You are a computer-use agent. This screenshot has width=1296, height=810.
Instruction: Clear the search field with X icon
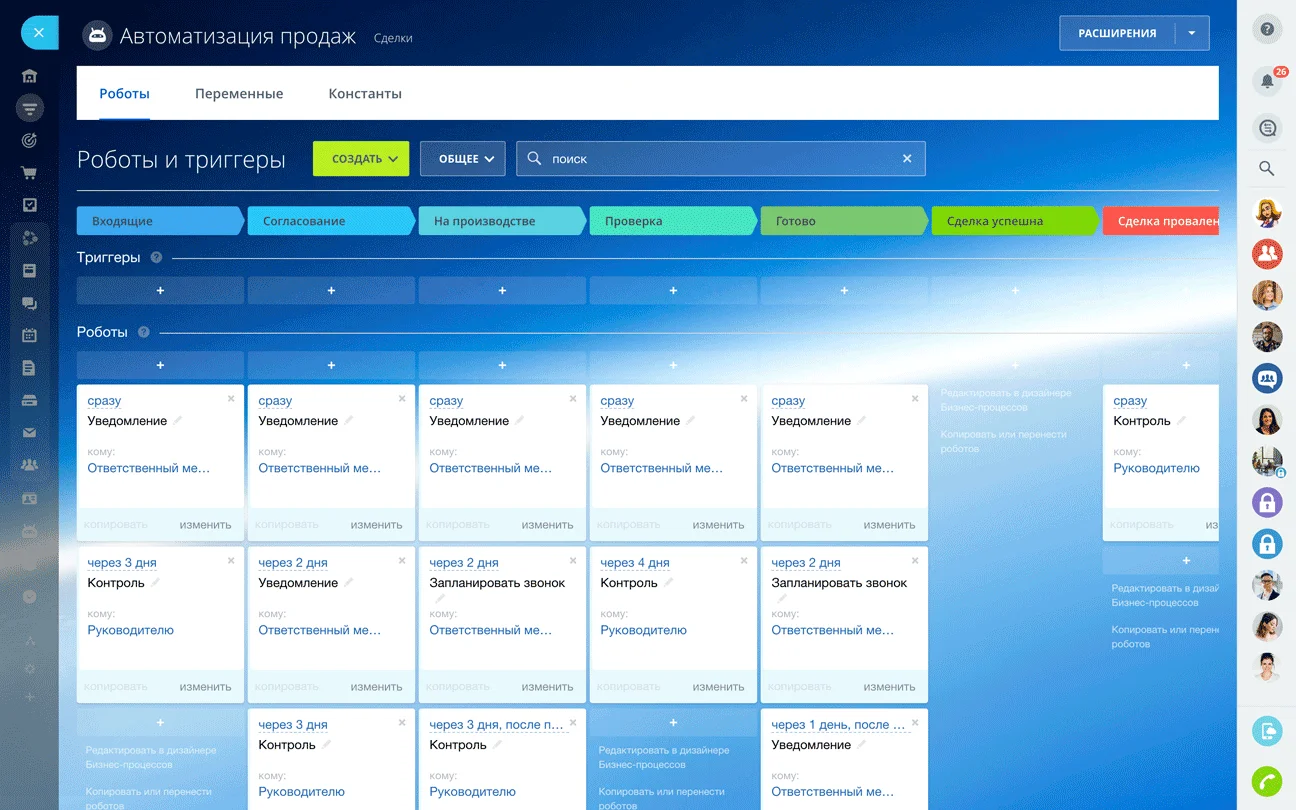click(907, 159)
